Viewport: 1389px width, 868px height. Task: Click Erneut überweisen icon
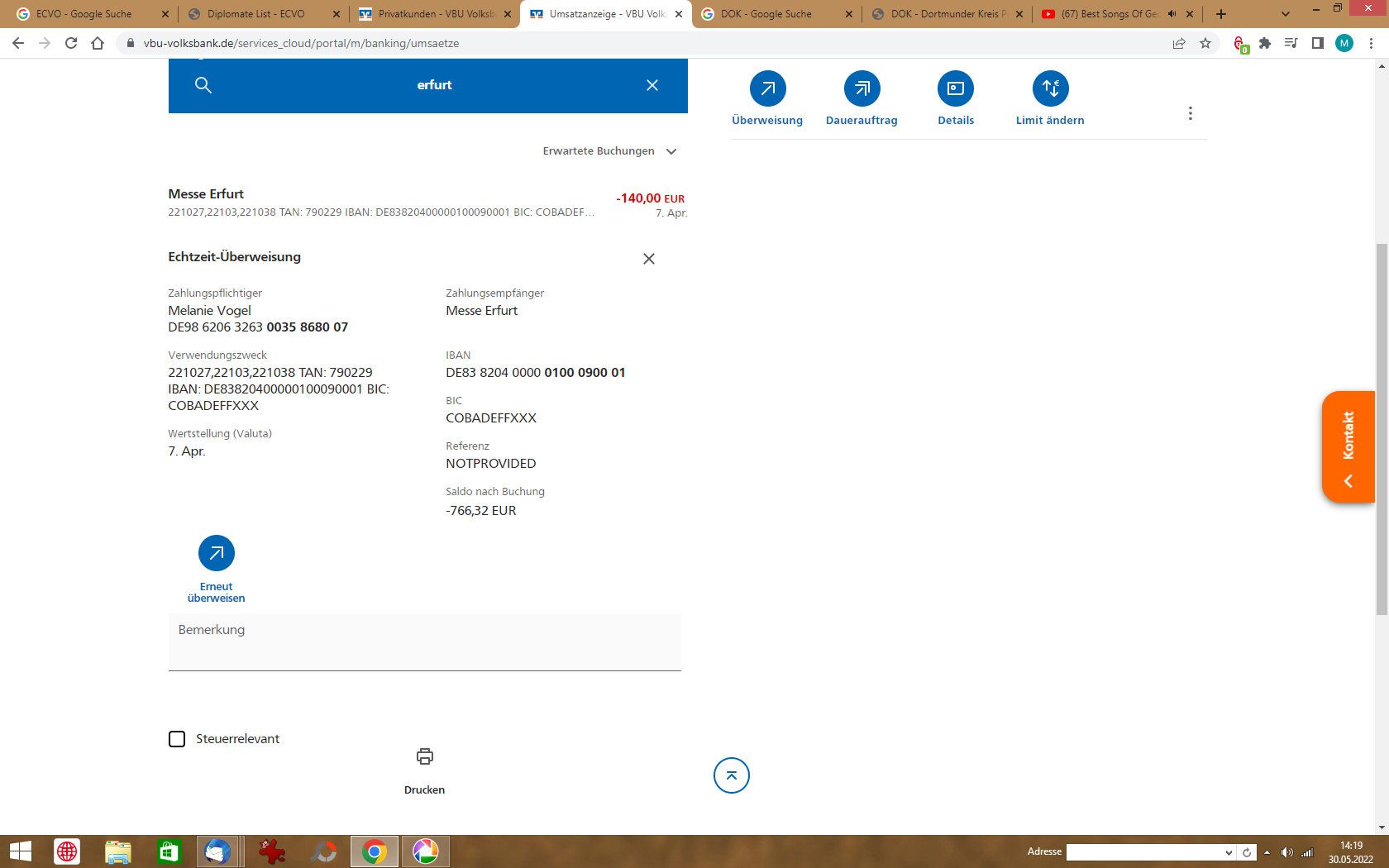[x=216, y=553]
